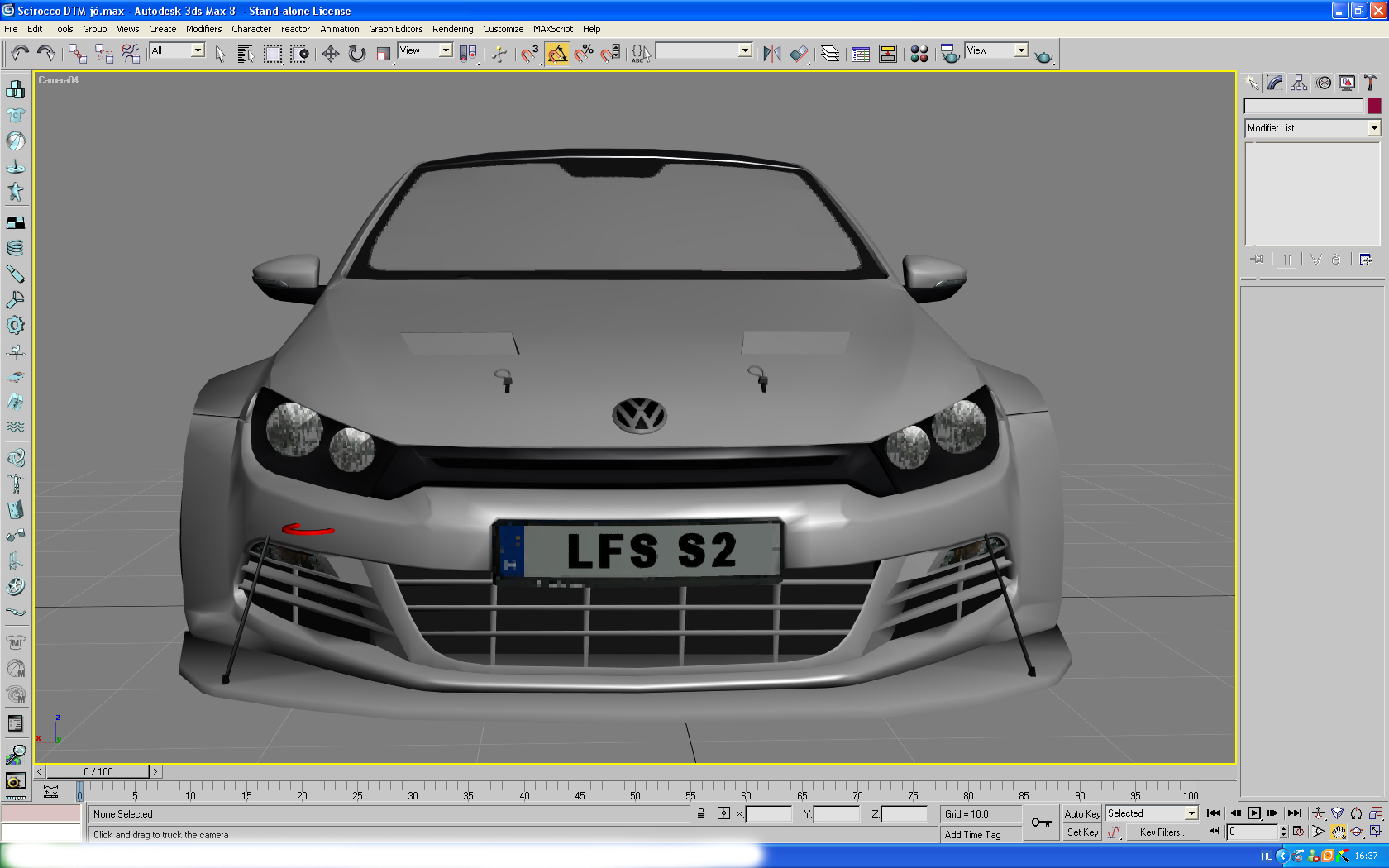Switch to the Display command panel tab
This screenshot has width=1389, height=868.
(1347, 83)
